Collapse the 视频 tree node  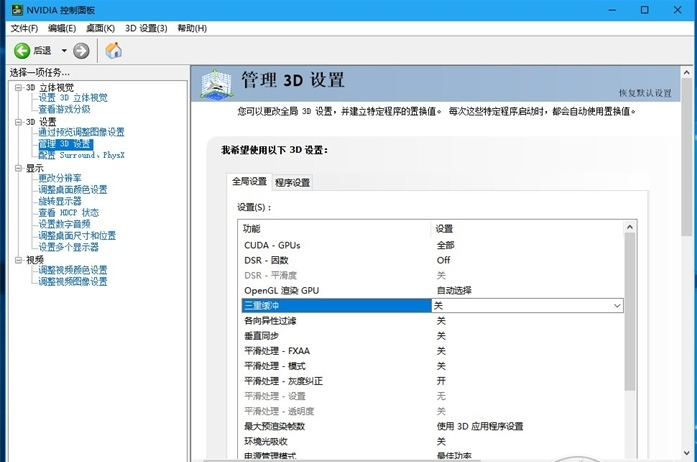(x=18, y=260)
